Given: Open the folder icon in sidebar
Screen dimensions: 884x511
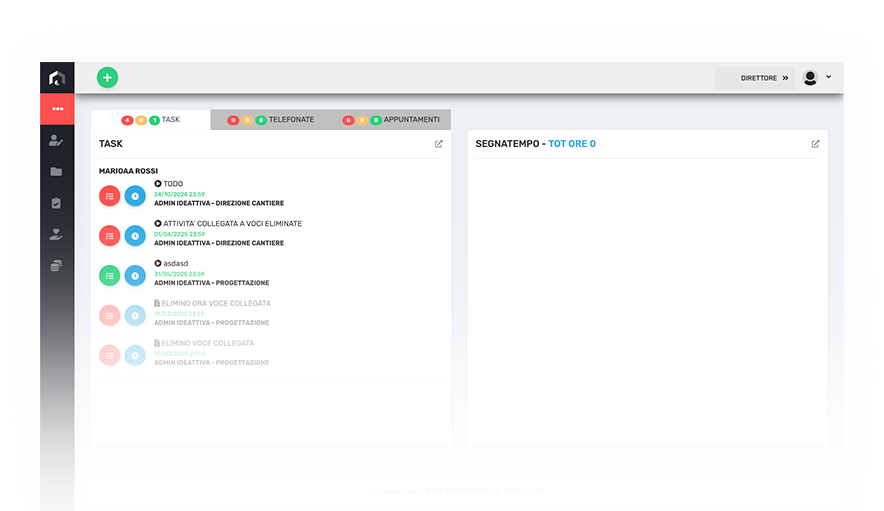Looking at the screenshot, I should (x=56, y=171).
